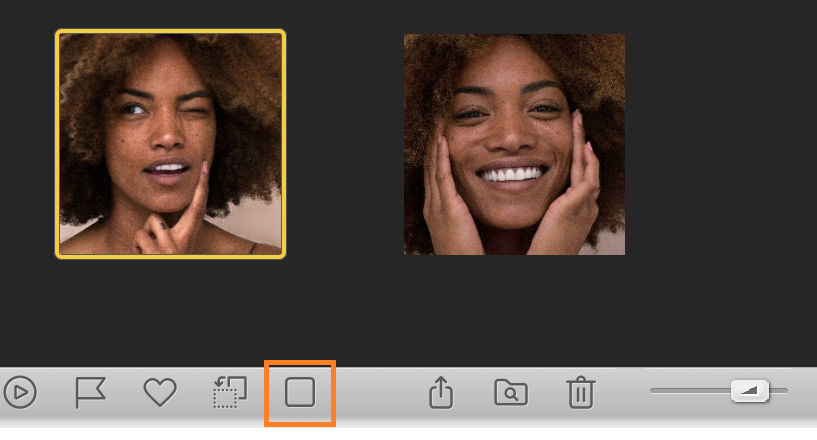This screenshot has height=440, width=817.
Task: Rotate the selected photo using rotate icon
Action: pos(230,392)
